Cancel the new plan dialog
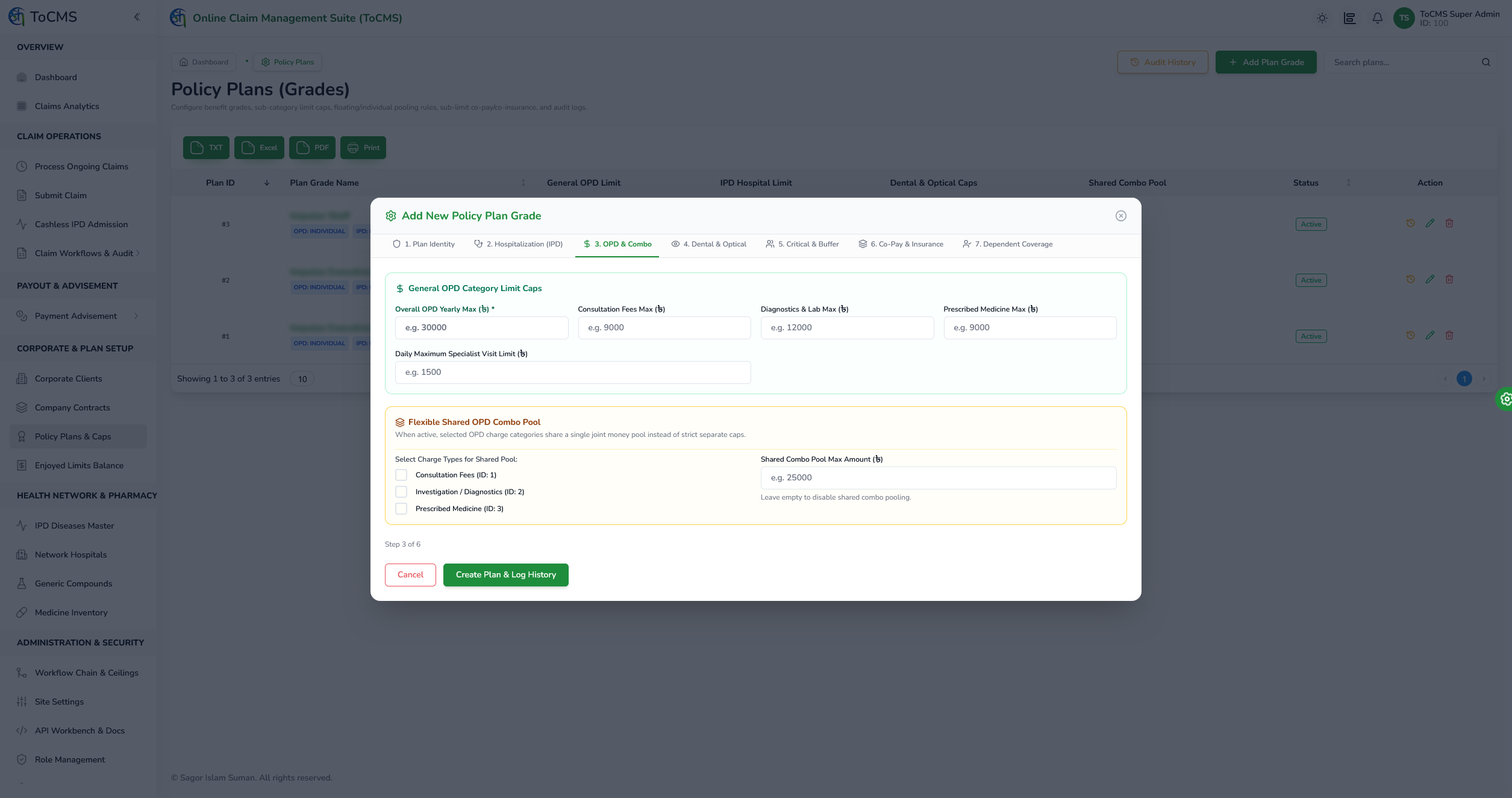The image size is (1512, 798). (x=410, y=575)
